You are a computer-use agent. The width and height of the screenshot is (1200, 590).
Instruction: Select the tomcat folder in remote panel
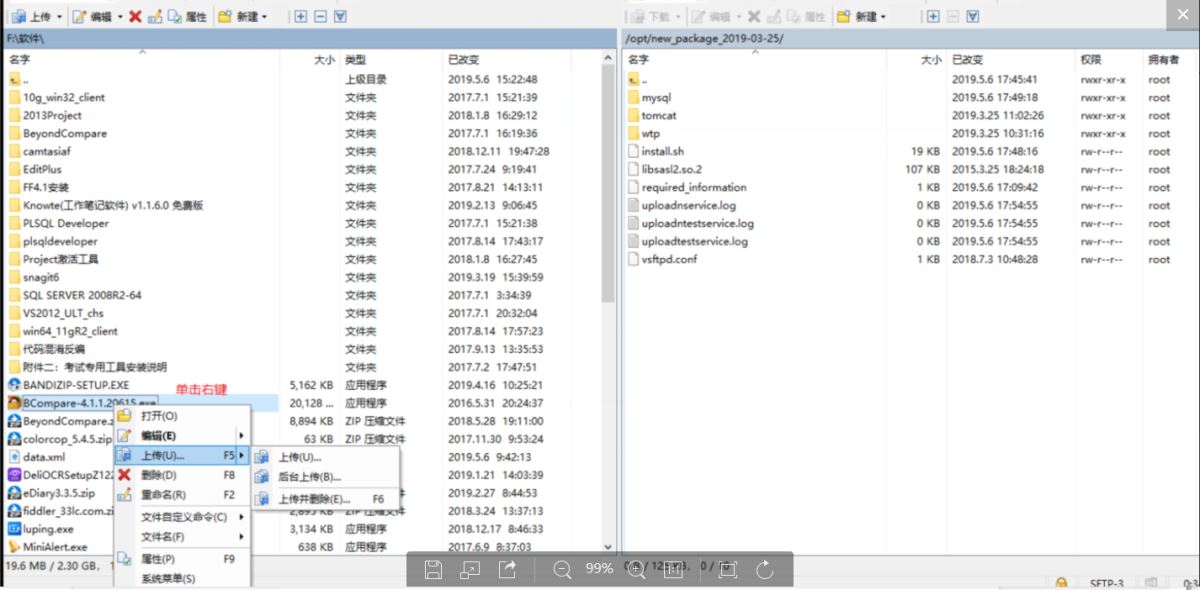point(658,115)
